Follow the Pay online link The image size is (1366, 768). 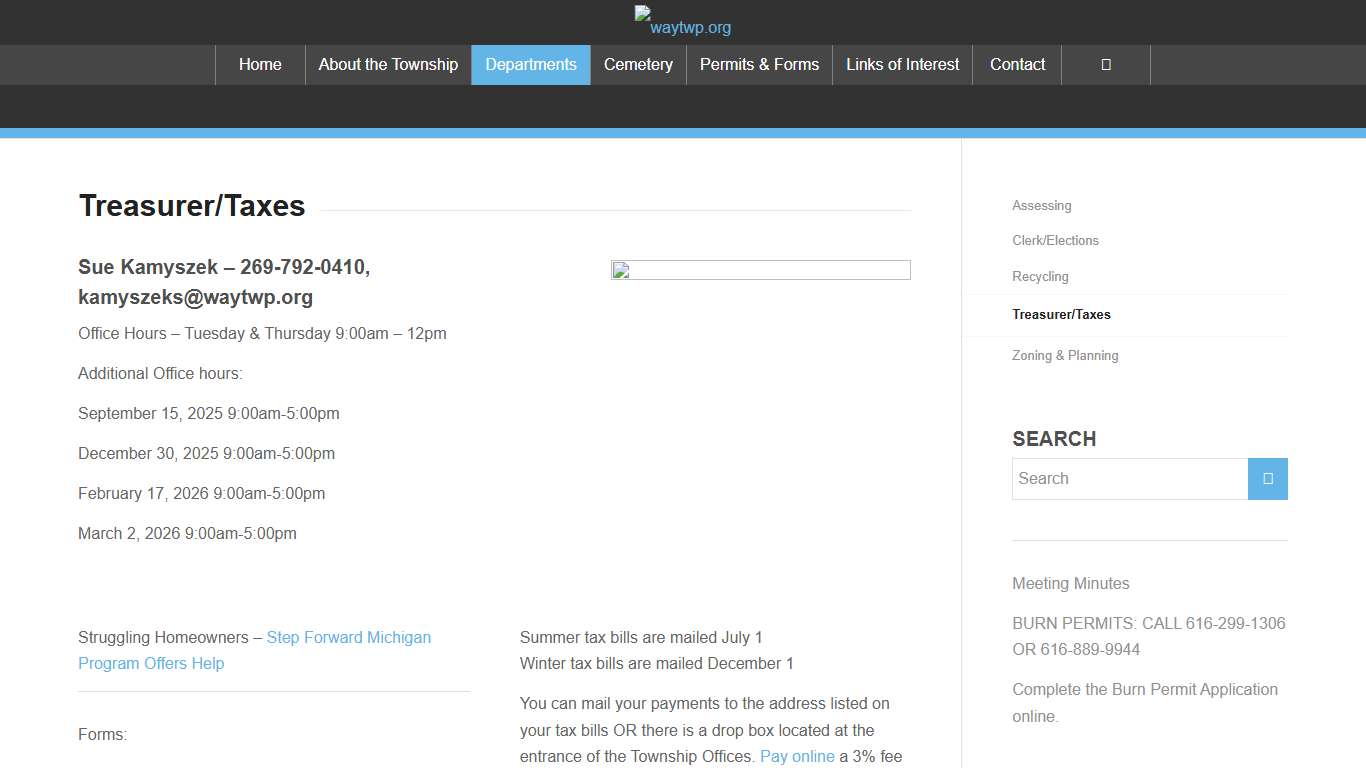point(797,757)
